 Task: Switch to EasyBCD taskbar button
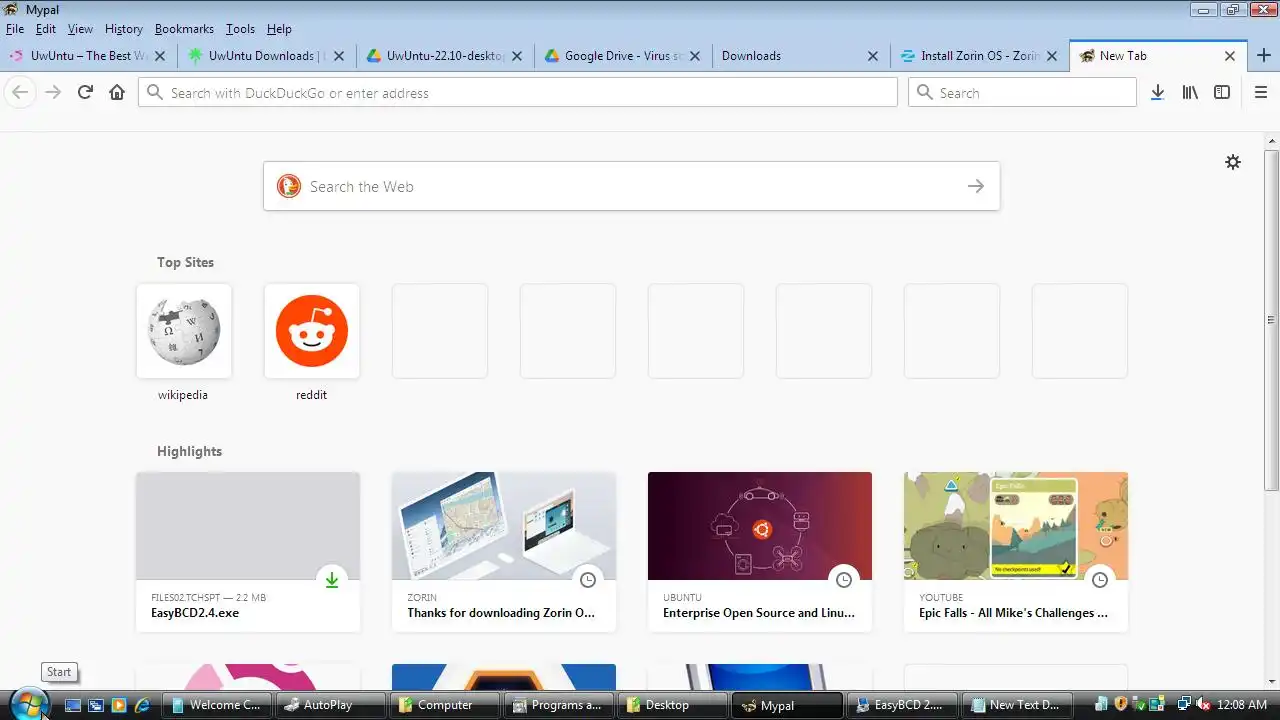(901, 705)
